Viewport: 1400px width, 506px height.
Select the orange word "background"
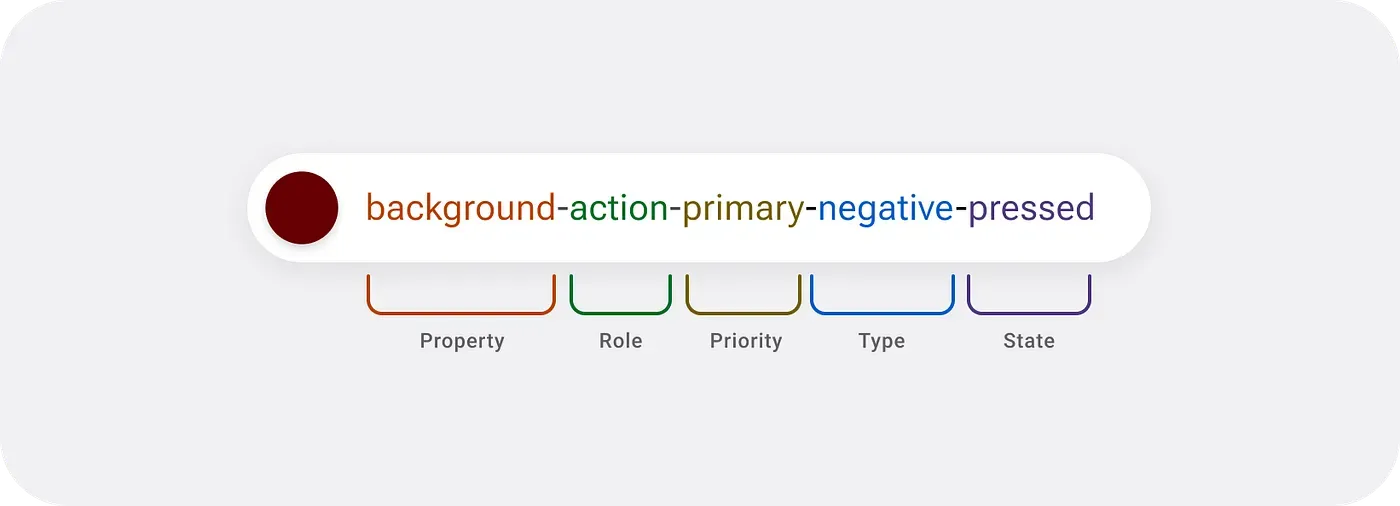[460, 209]
